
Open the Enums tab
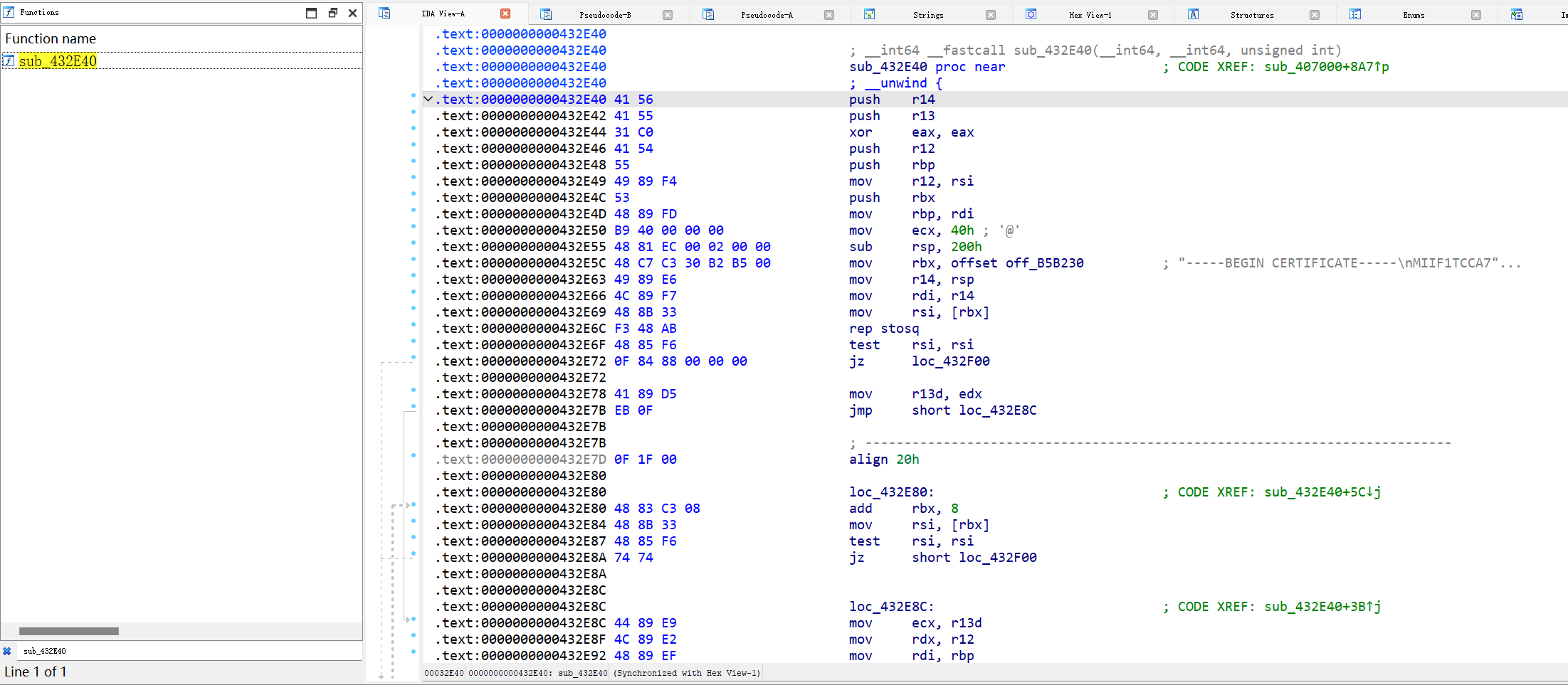pyautogui.click(x=1414, y=15)
